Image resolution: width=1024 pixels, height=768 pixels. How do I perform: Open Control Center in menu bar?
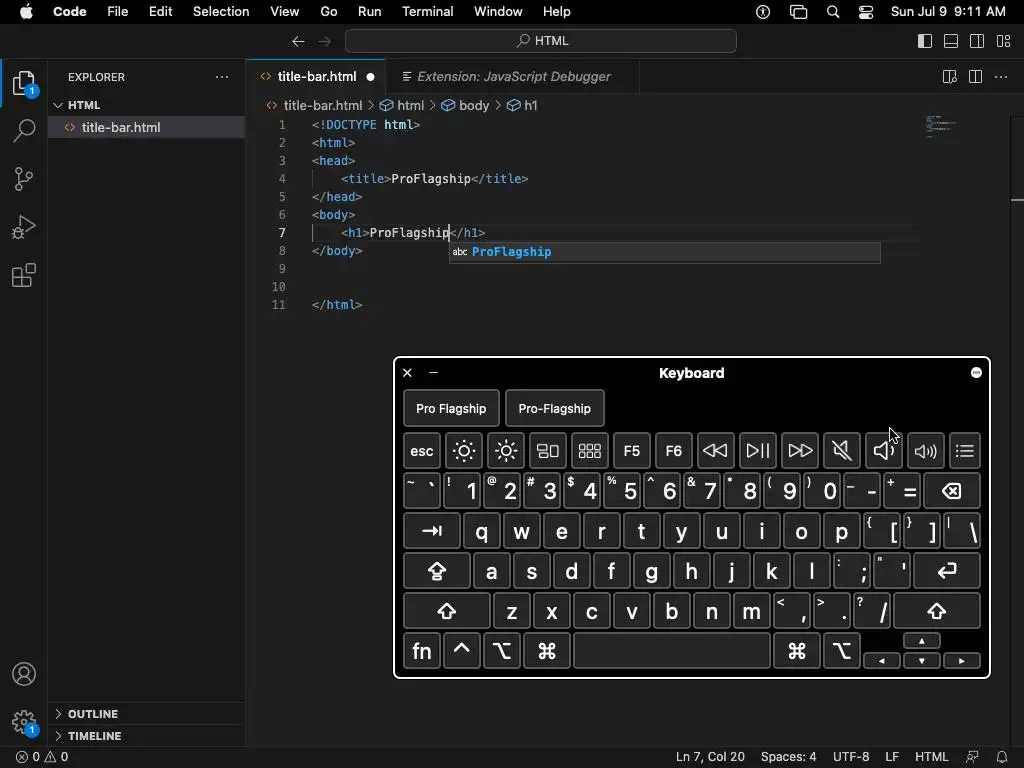tap(866, 12)
